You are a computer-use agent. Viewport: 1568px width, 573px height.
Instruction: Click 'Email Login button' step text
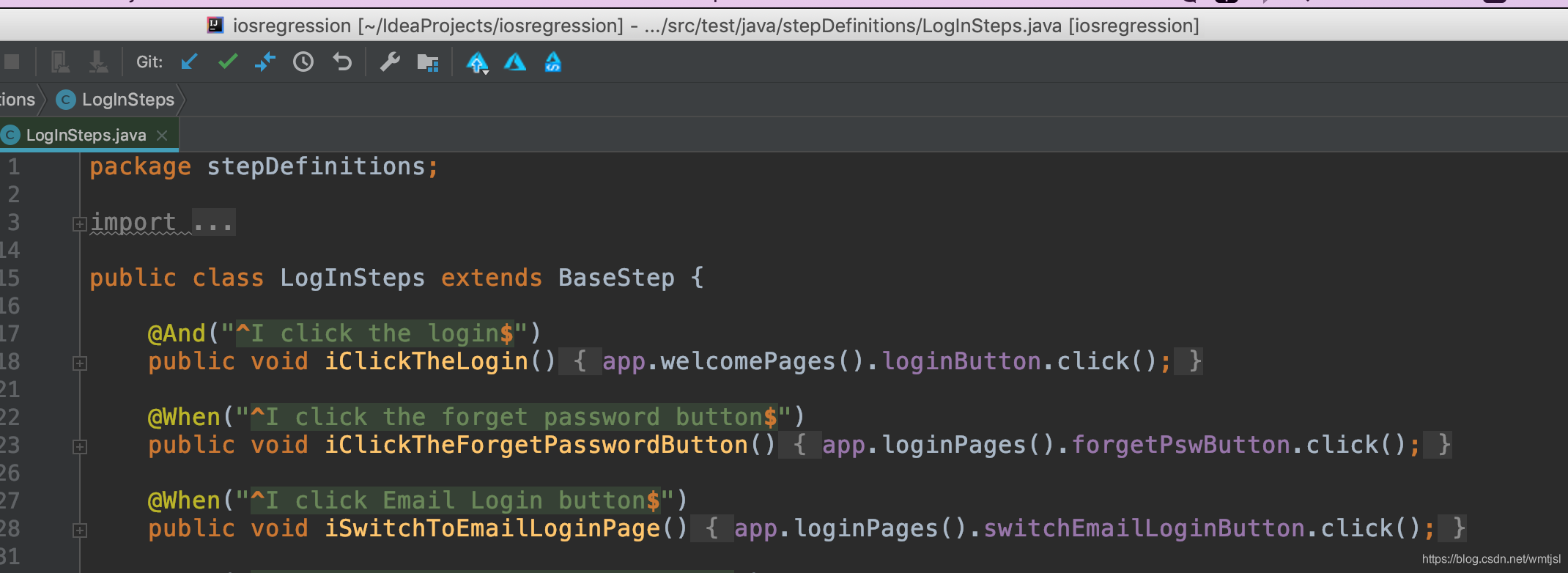(x=514, y=500)
